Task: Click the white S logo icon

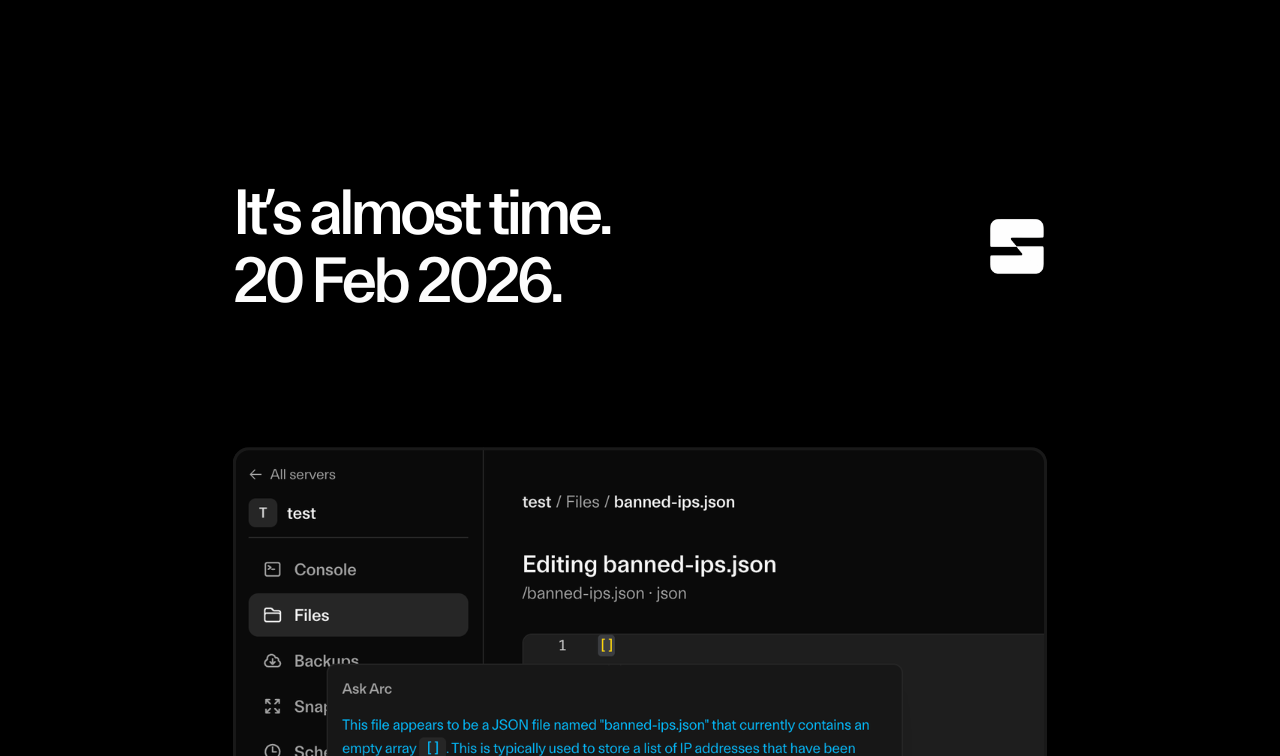Action: 1016,246
